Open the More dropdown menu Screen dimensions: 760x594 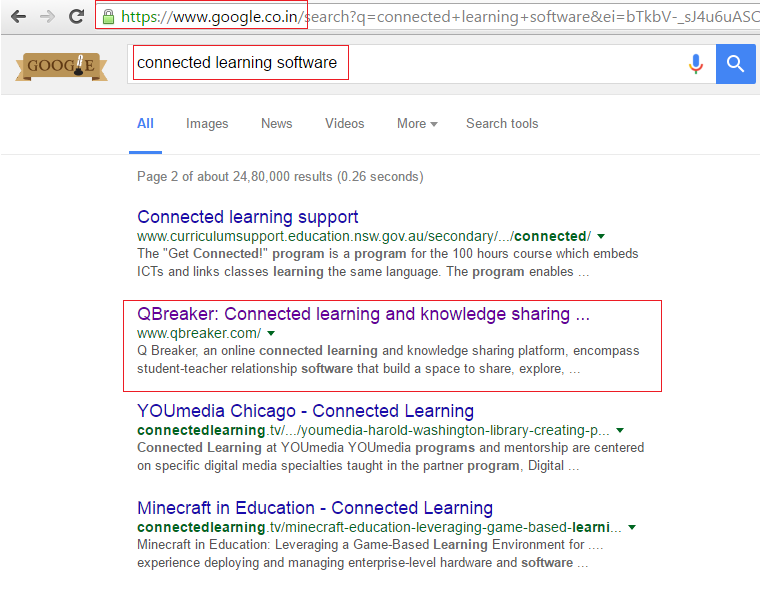click(417, 124)
